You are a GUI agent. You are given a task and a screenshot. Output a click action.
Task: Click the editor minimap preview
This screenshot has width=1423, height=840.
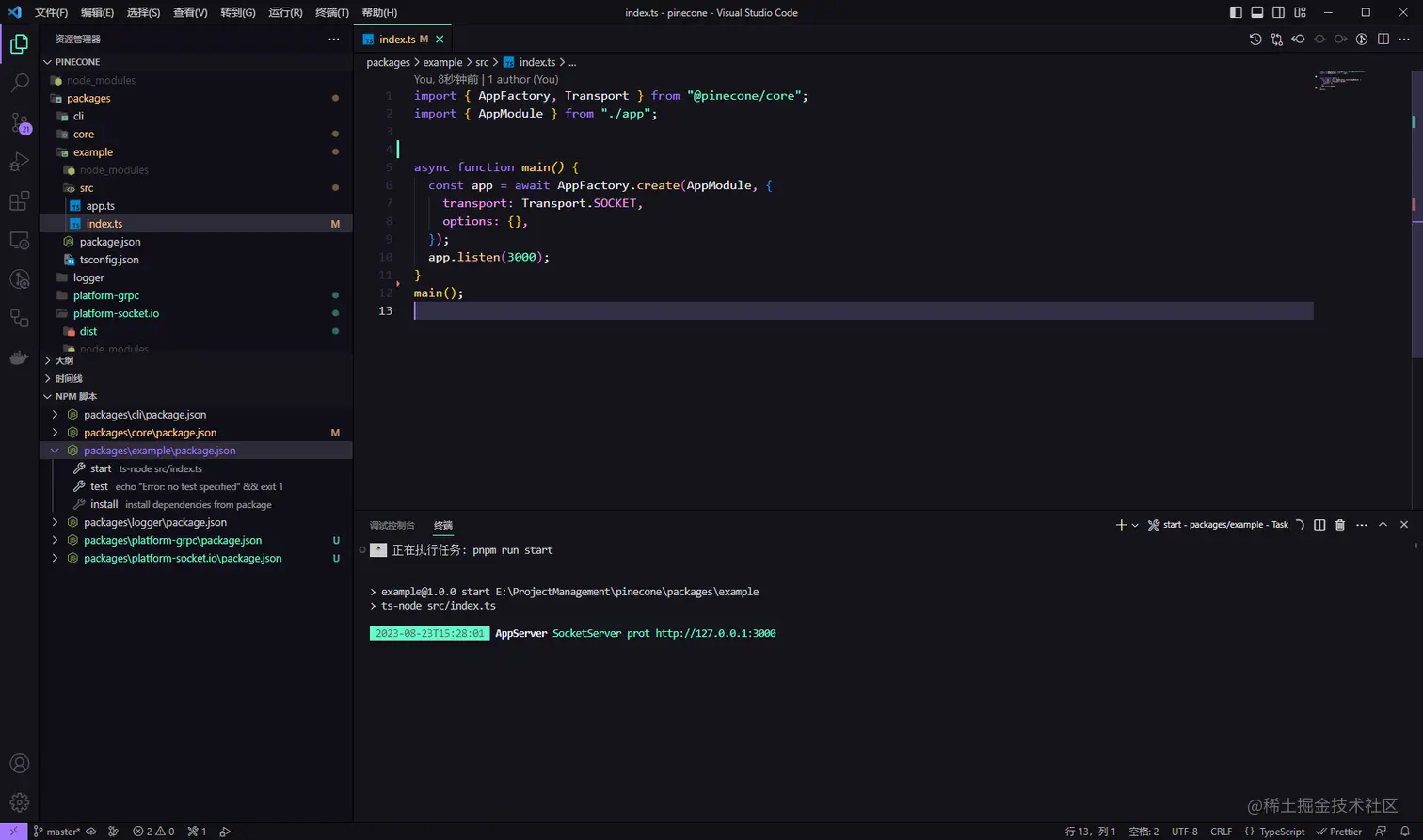(x=1340, y=80)
